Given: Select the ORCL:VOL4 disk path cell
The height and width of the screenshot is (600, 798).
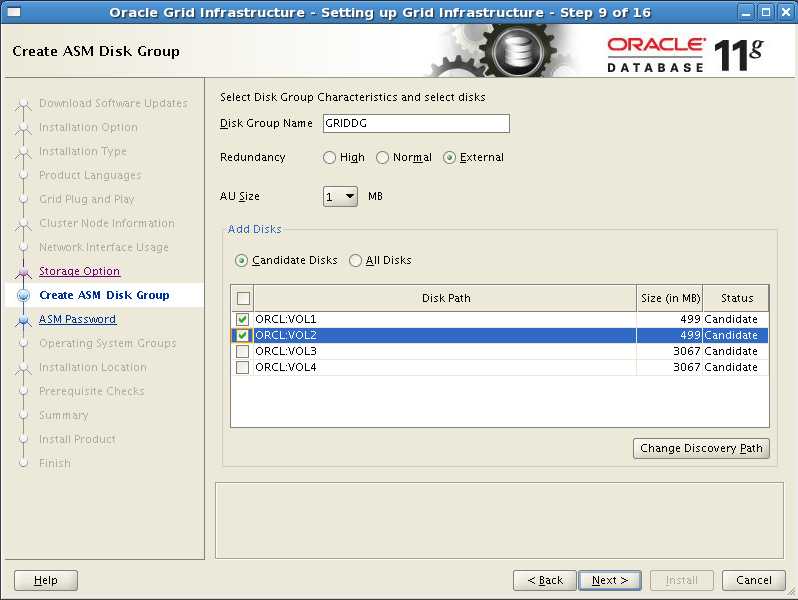Looking at the screenshot, I should (x=445, y=367).
